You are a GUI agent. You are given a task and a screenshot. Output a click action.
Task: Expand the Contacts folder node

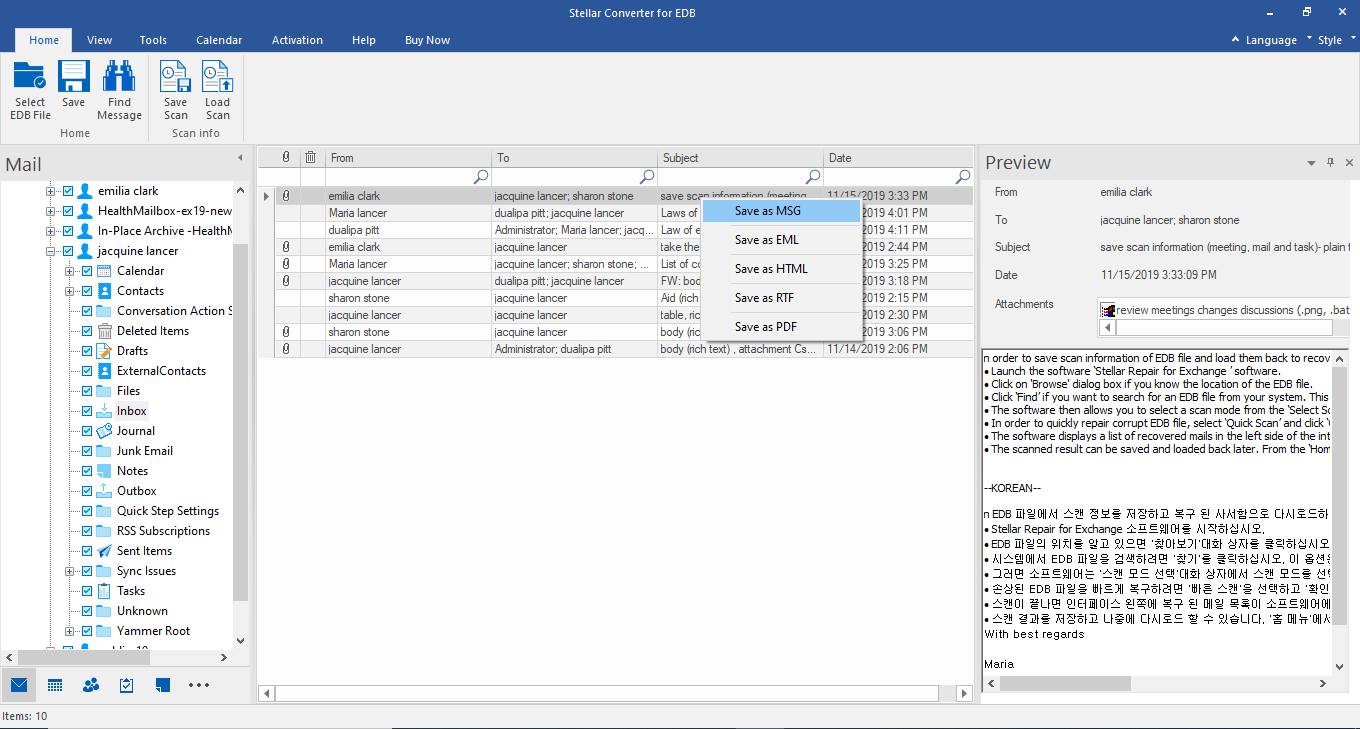[69, 291]
